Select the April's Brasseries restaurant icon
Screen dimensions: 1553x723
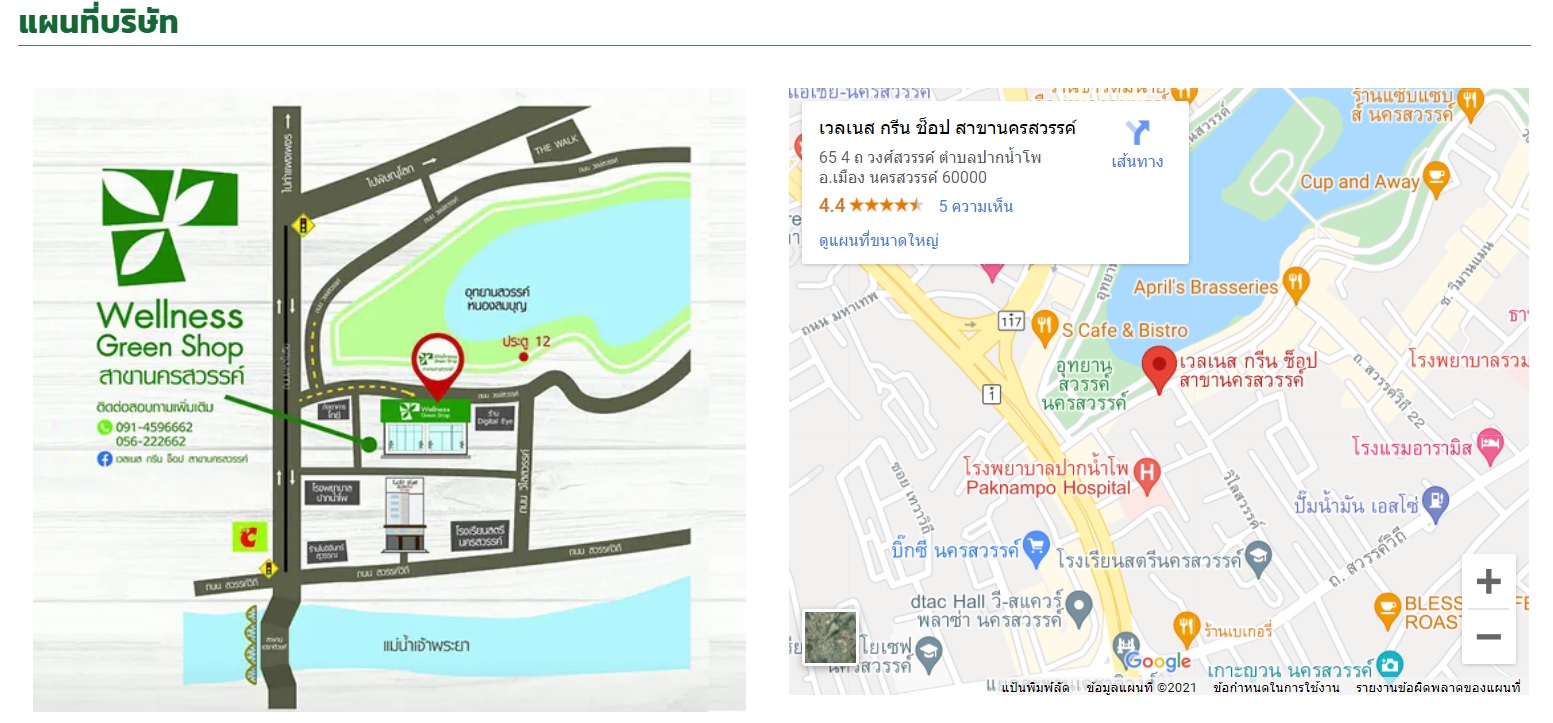pos(1296,286)
